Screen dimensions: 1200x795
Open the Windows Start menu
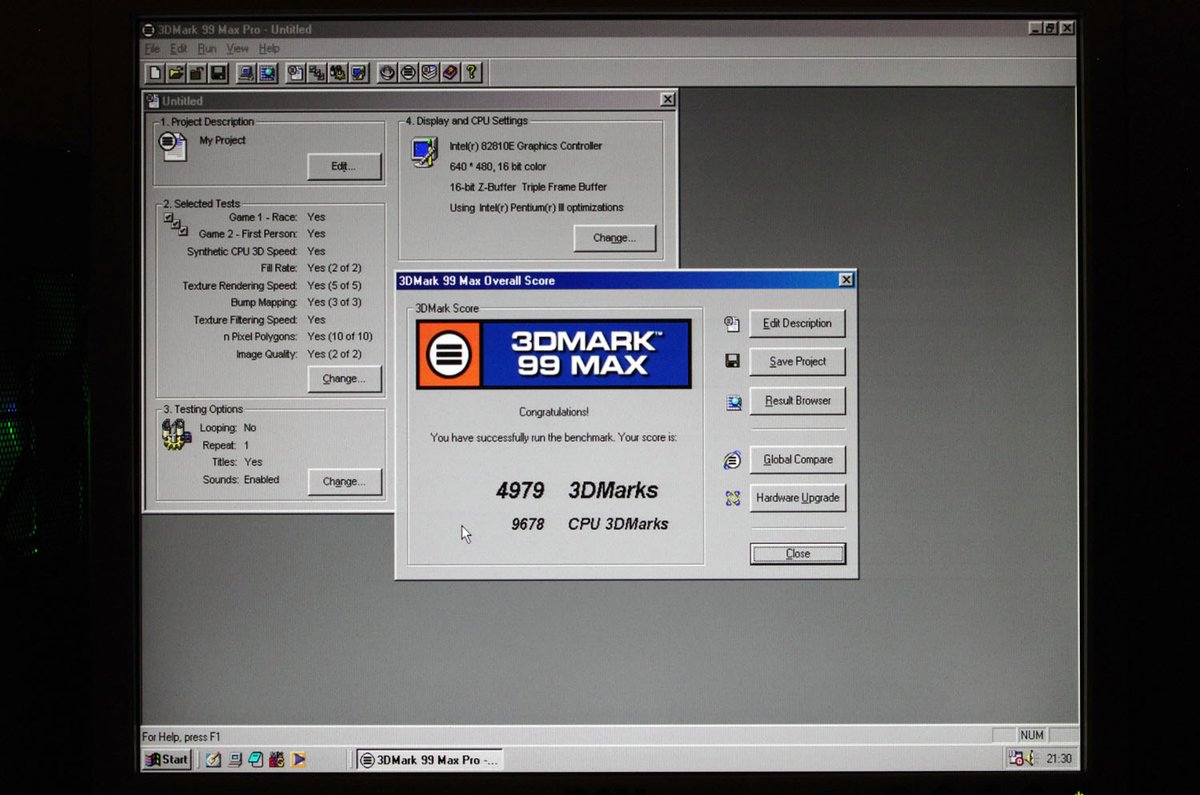coord(167,759)
